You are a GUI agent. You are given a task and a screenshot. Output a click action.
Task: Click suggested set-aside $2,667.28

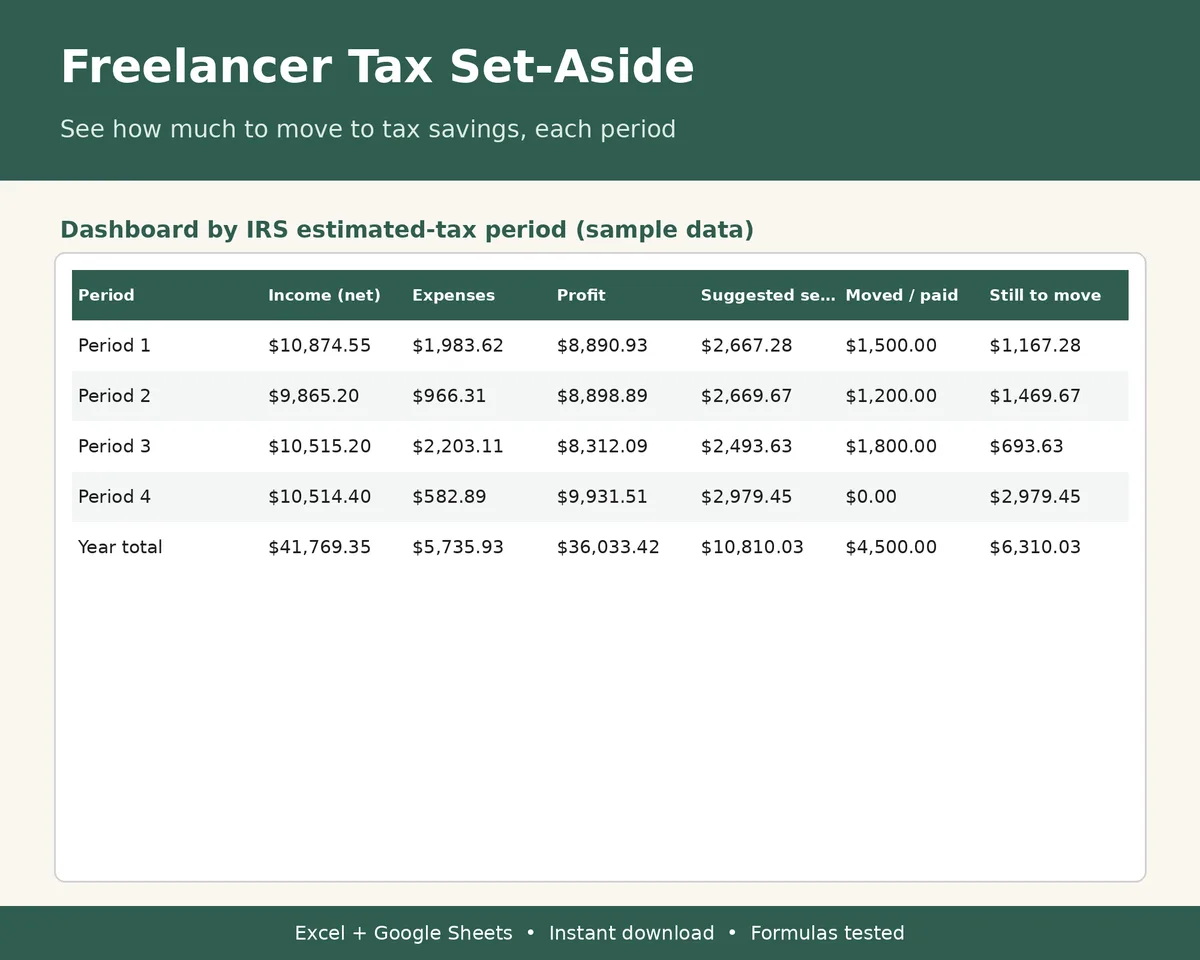pyautogui.click(x=746, y=345)
